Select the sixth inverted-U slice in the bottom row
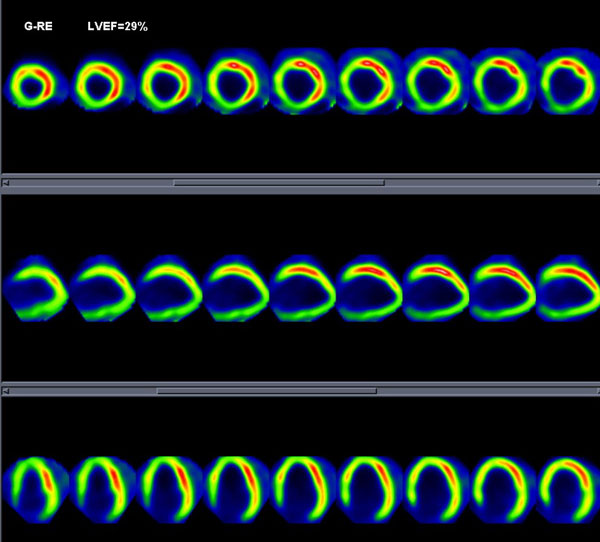This screenshot has width=600, height=542. 369,490
